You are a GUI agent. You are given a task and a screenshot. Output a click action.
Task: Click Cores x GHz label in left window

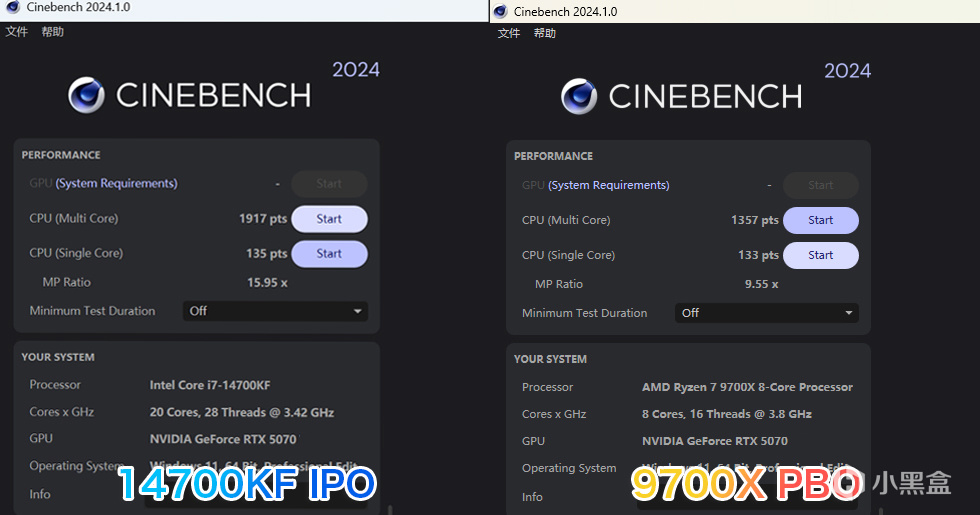[62, 412]
